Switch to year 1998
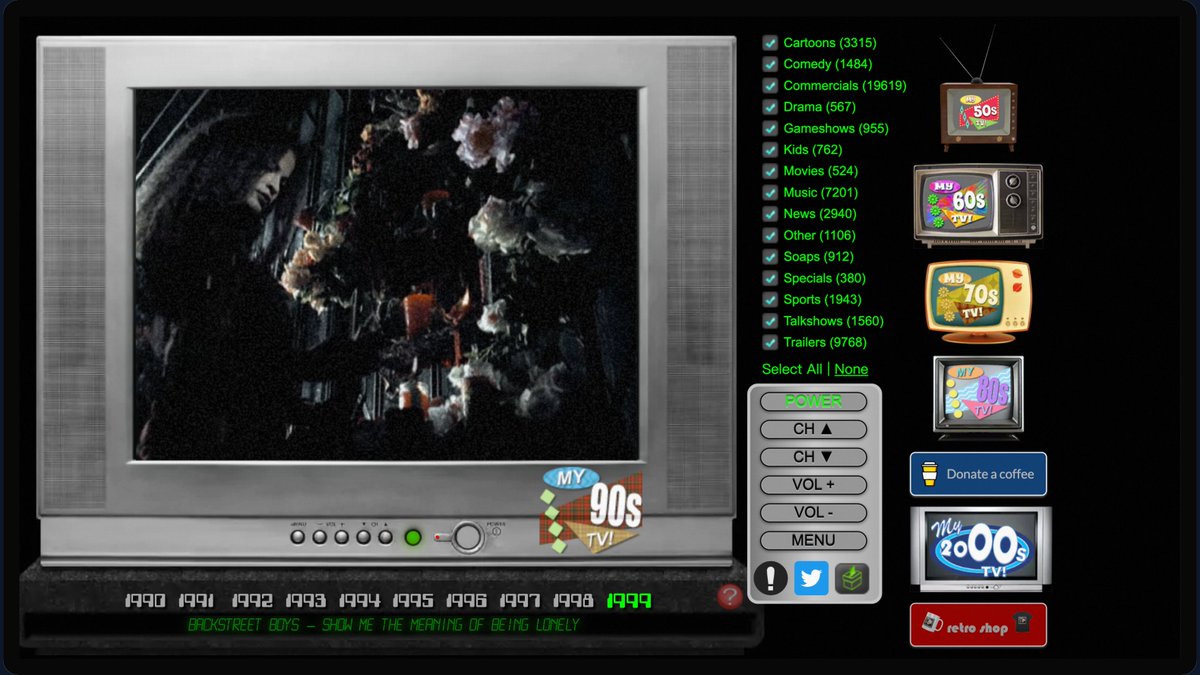This screenshot has height=675, width=1200. click(x=573, y=601)
